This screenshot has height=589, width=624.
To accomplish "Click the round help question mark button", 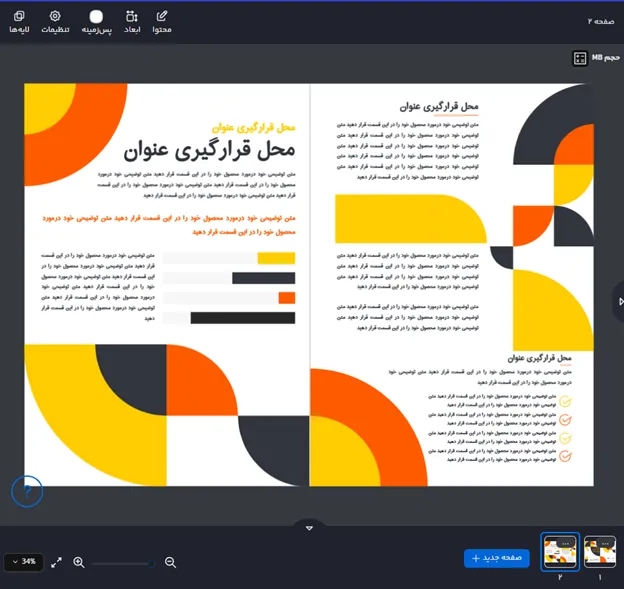I will click(x=27, y=491).
